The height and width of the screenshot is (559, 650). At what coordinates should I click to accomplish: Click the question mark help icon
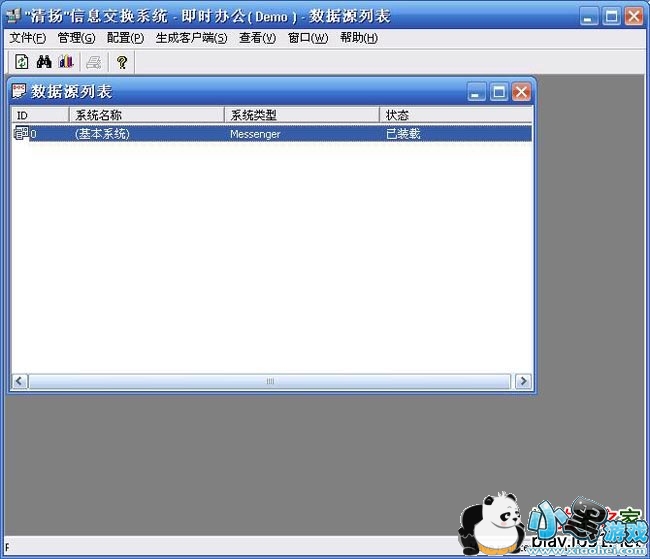pyautogui.click(x=122, y=62)
